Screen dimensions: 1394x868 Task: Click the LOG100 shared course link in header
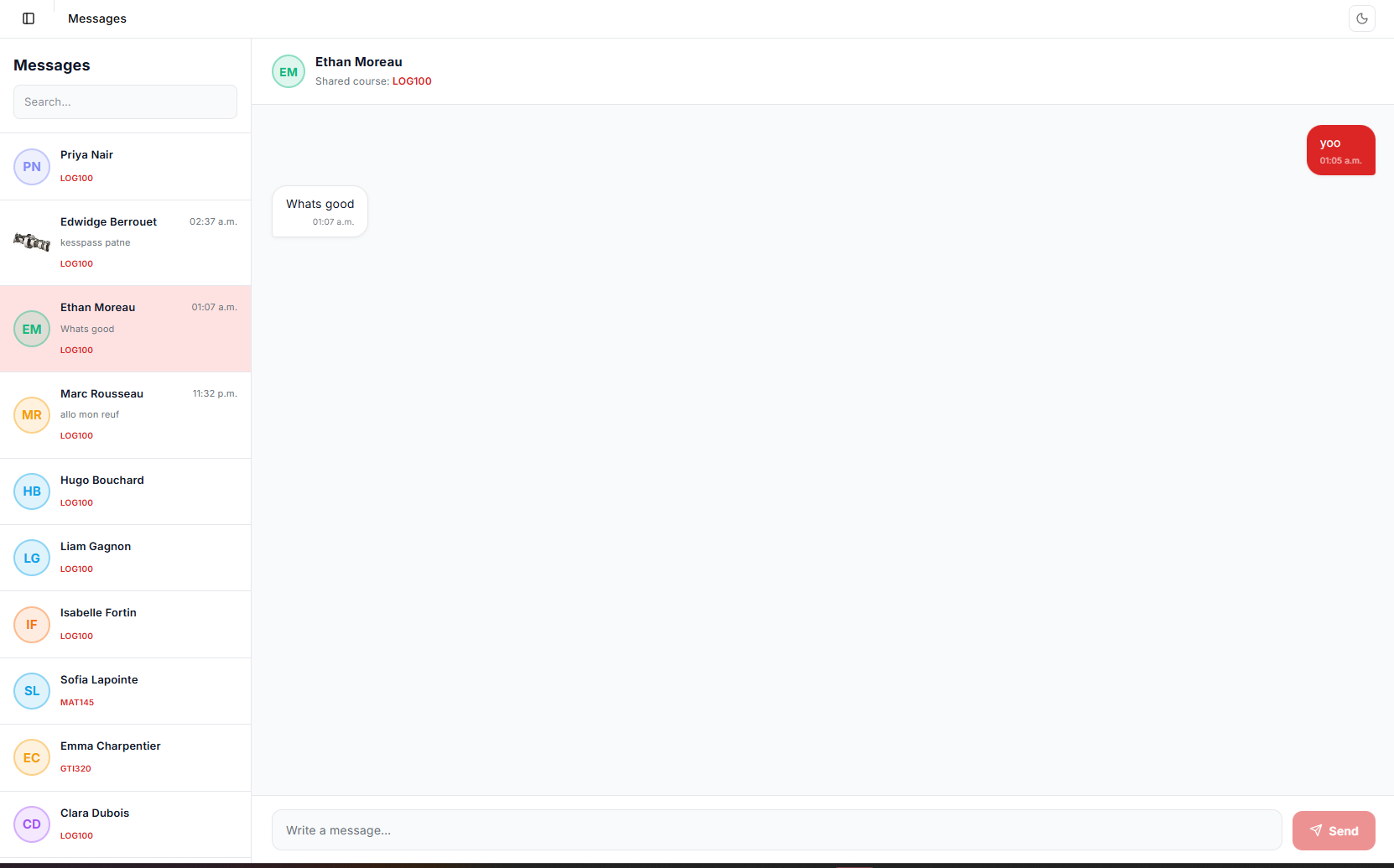coord(412,81)
